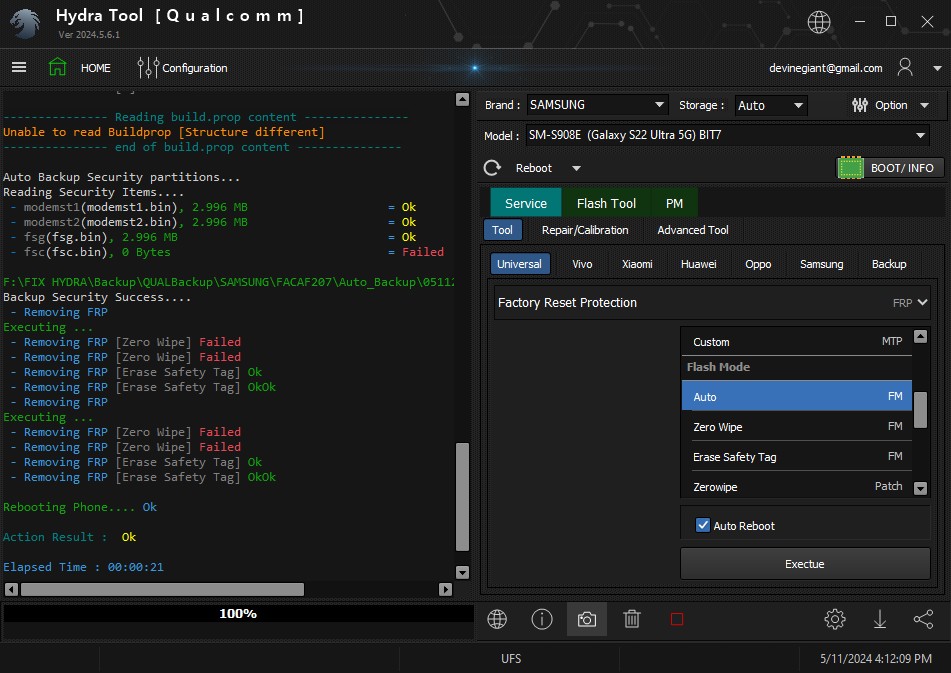951x673 pixels.
Task: Click the trash clear log icon
Action: [x=631, y=619]
